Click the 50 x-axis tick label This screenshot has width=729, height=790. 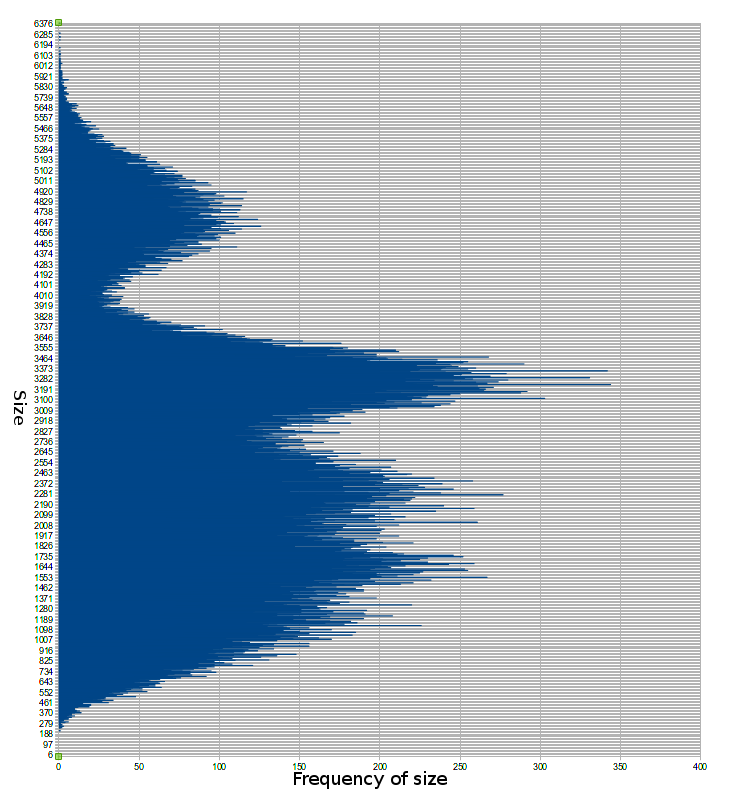(x=140, y=766)
